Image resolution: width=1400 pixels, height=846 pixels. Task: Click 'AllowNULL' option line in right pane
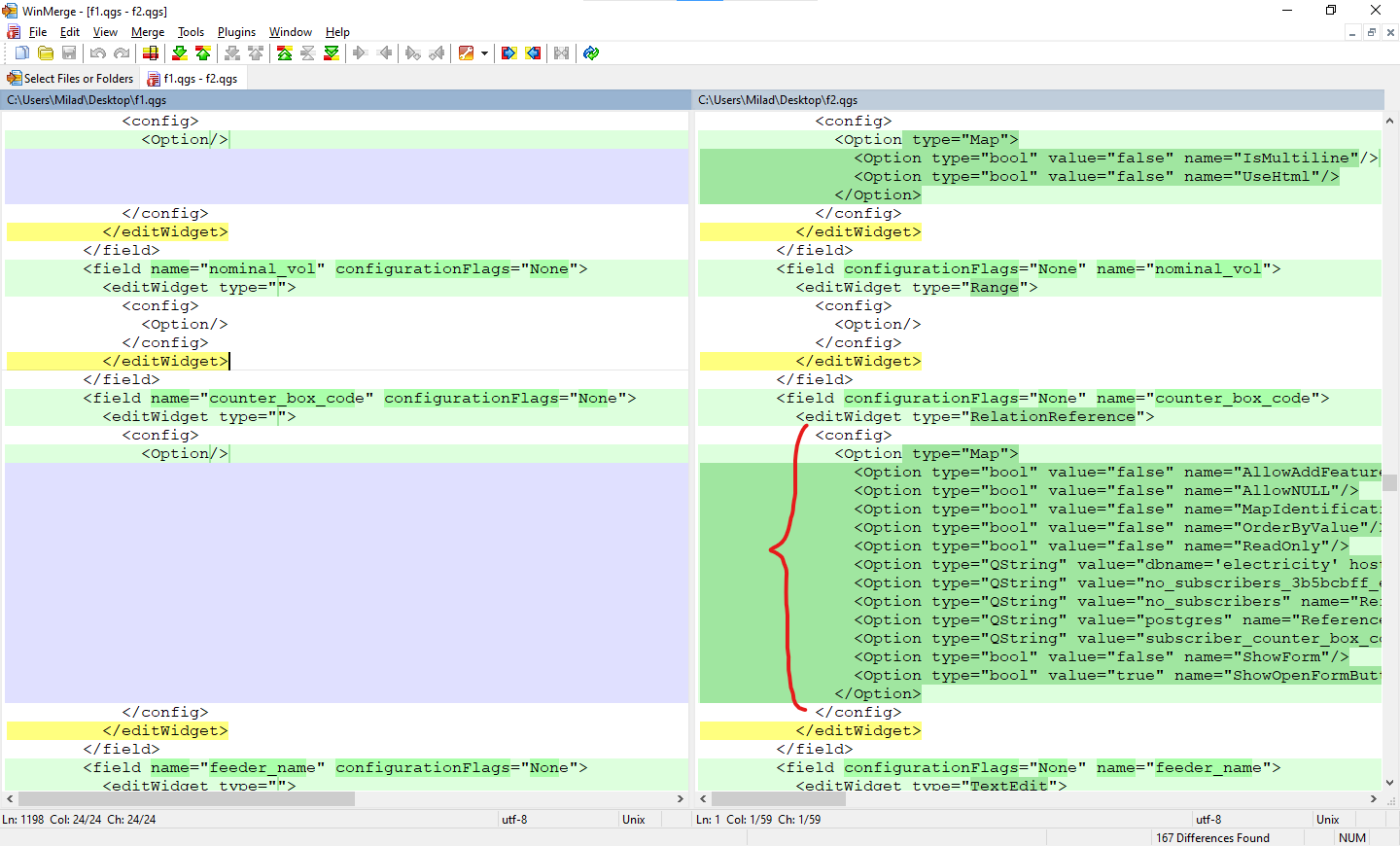pyautogui.click(x=1106, y=490)
